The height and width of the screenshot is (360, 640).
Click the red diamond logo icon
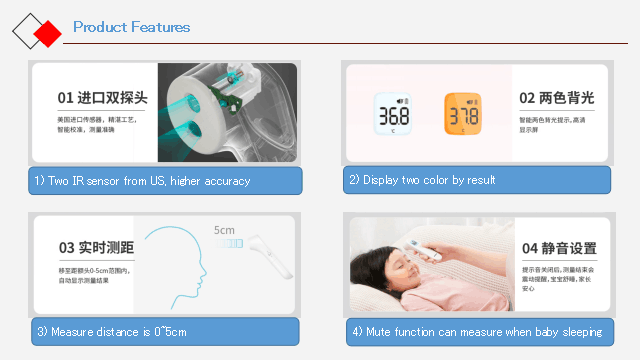tap(48, 34)
